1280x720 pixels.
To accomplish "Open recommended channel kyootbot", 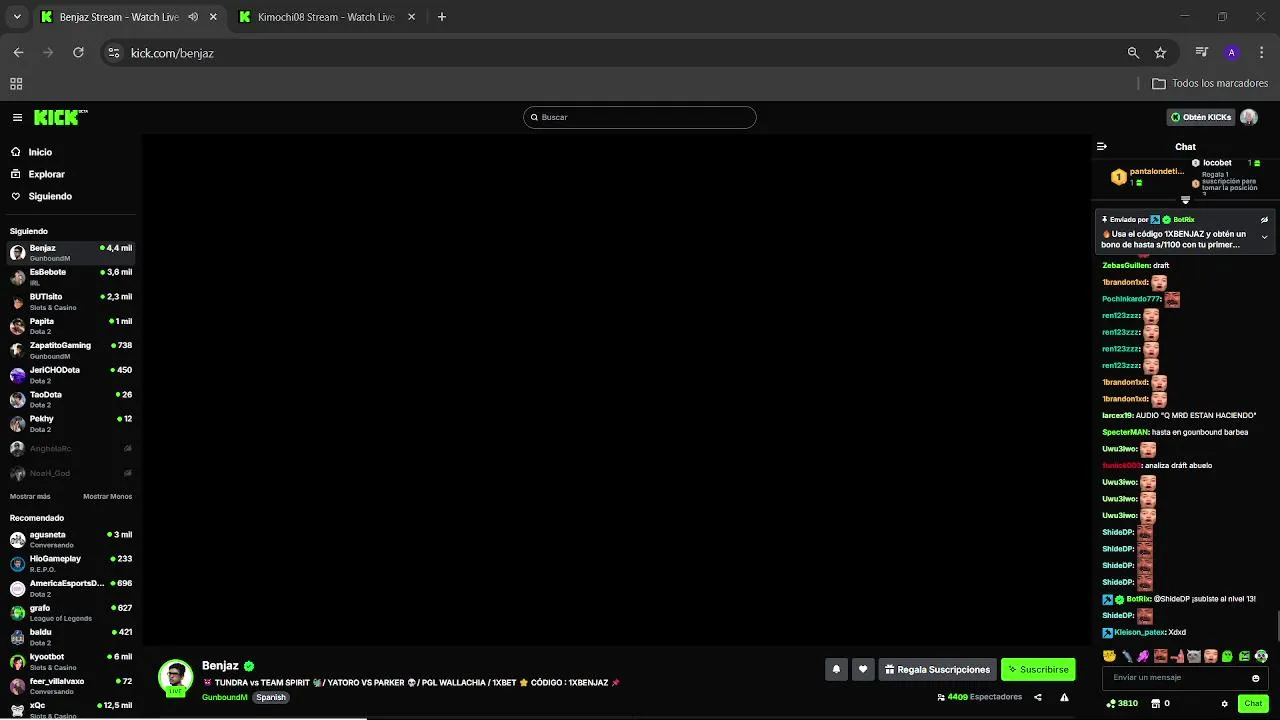I will click(70, 661).
